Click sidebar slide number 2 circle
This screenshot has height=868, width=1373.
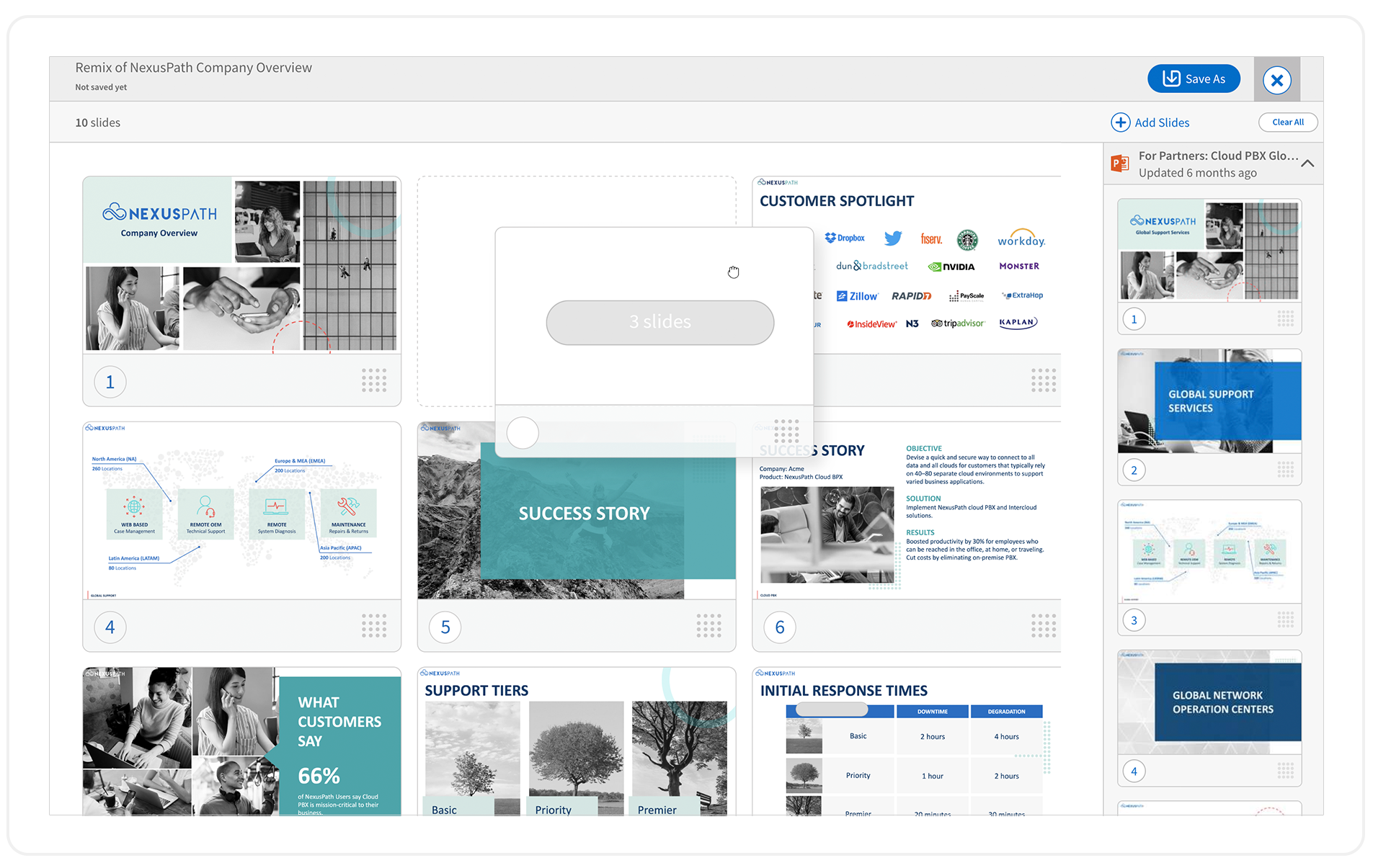point(1134,470)
